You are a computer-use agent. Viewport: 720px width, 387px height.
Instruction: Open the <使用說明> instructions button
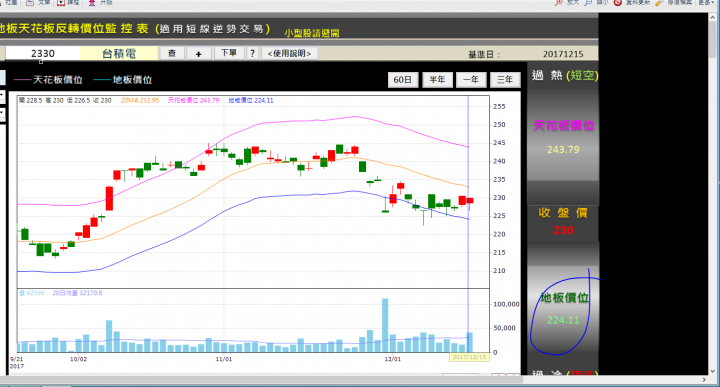pos(289,53)
